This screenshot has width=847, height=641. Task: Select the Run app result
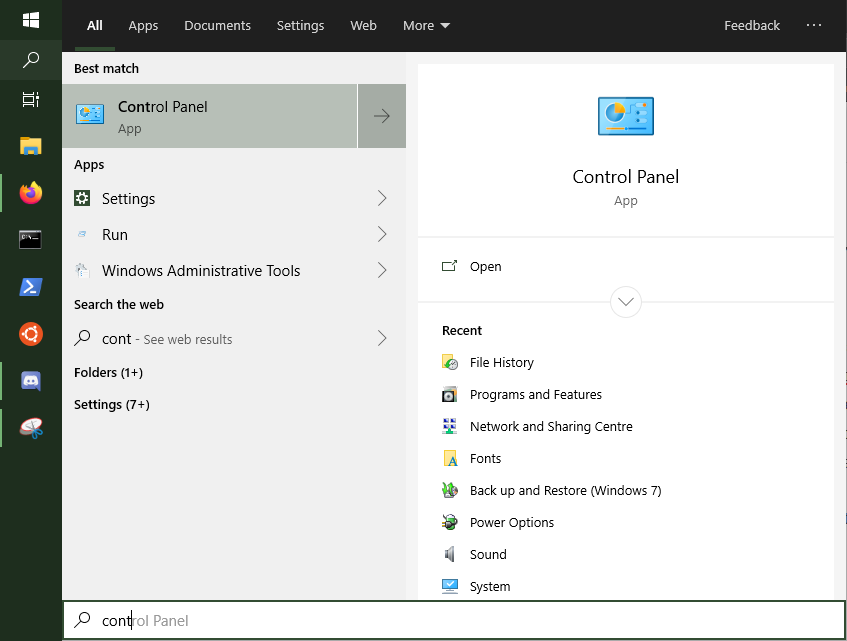(234, 234)
